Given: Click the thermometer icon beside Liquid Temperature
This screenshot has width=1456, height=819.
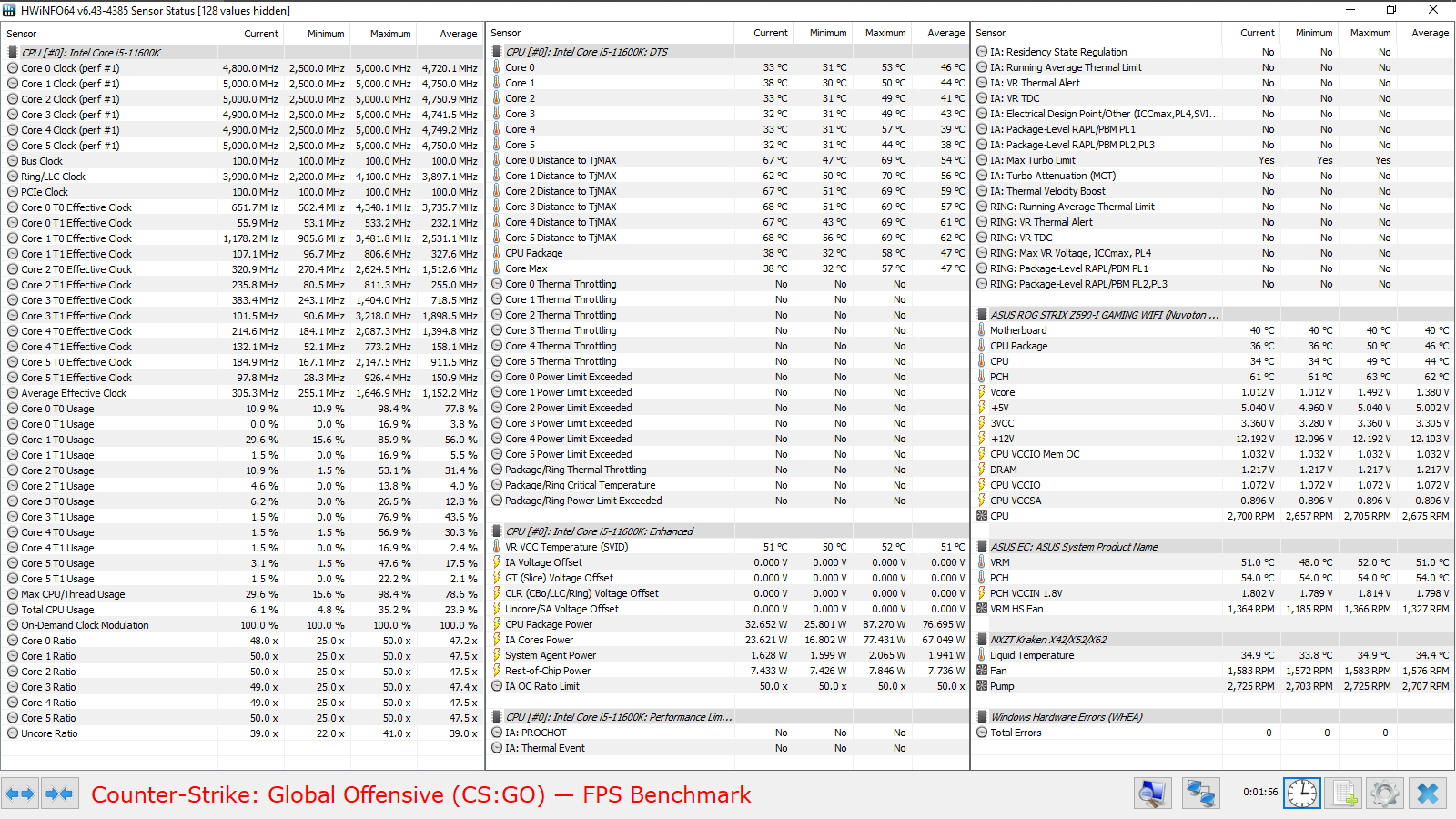Looking at the screenshot, I should pyautogui.click(x=982, y=655).
